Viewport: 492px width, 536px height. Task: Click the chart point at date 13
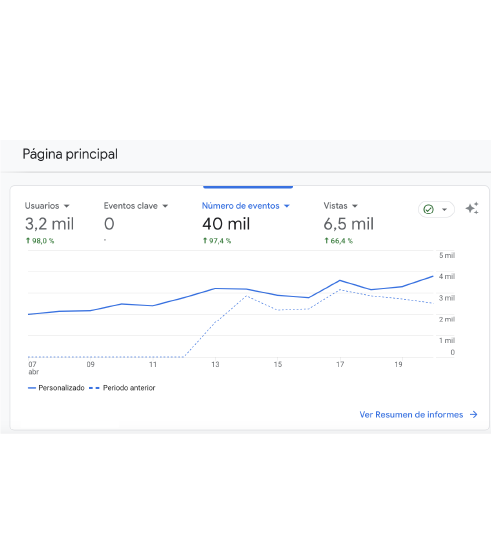[215, 289]
